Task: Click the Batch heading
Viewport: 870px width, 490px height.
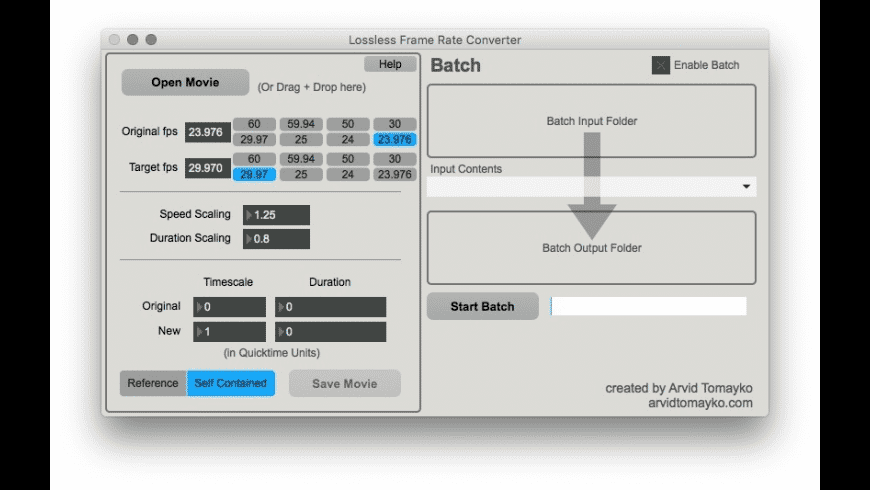Action: point(456,65)
